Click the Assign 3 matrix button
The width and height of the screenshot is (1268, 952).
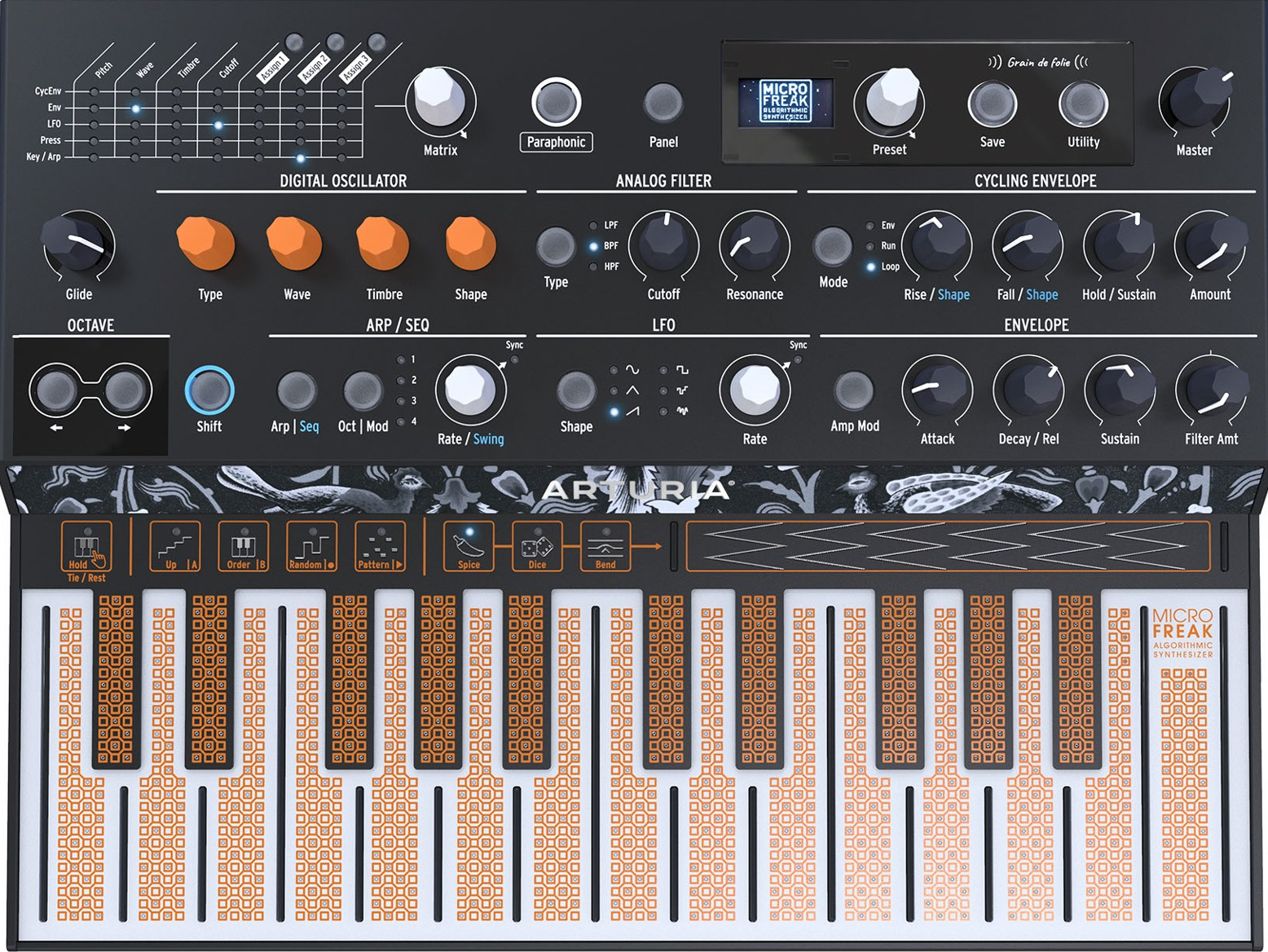click(x=376, y=42)
